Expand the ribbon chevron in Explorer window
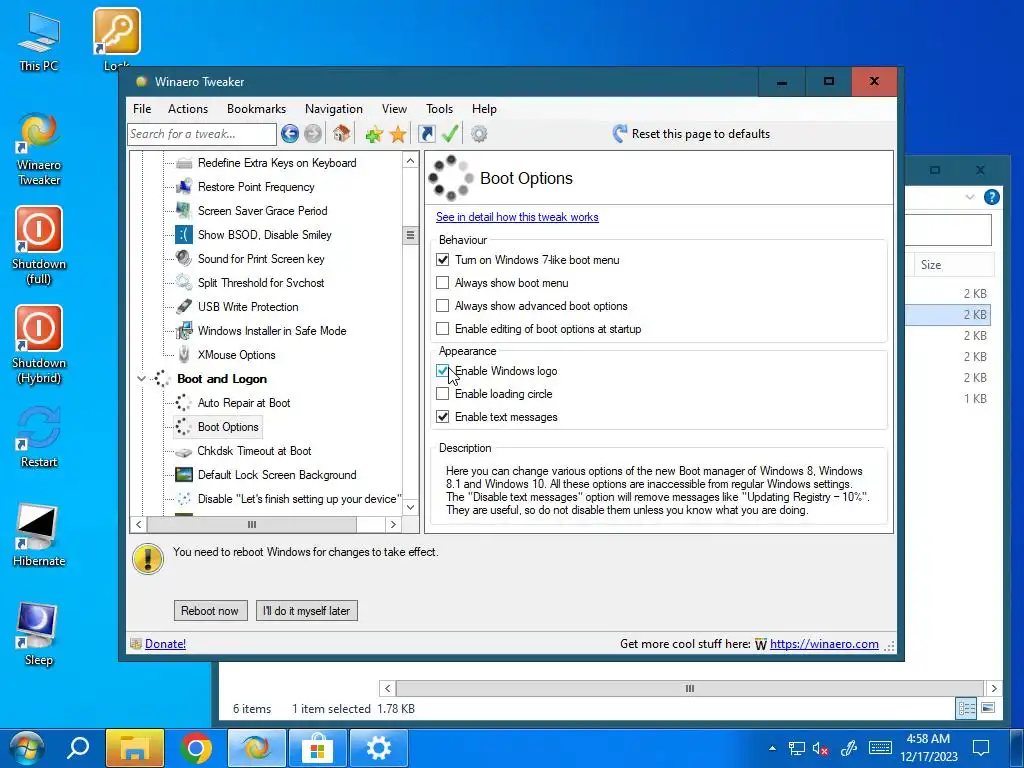This screenshot has height=768, width=1024. (x=970, y=197)
